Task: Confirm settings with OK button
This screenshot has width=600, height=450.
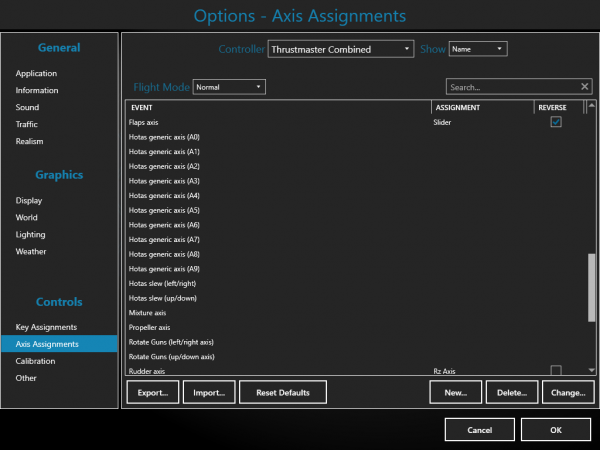Action: point(556,429)
